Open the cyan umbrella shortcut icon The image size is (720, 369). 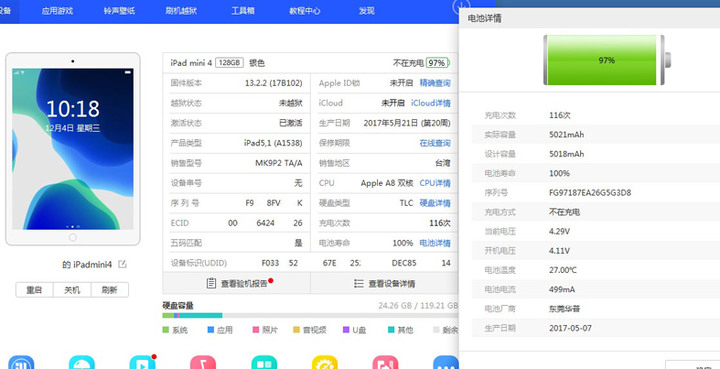pyautogui.click(x=82, y=363)
